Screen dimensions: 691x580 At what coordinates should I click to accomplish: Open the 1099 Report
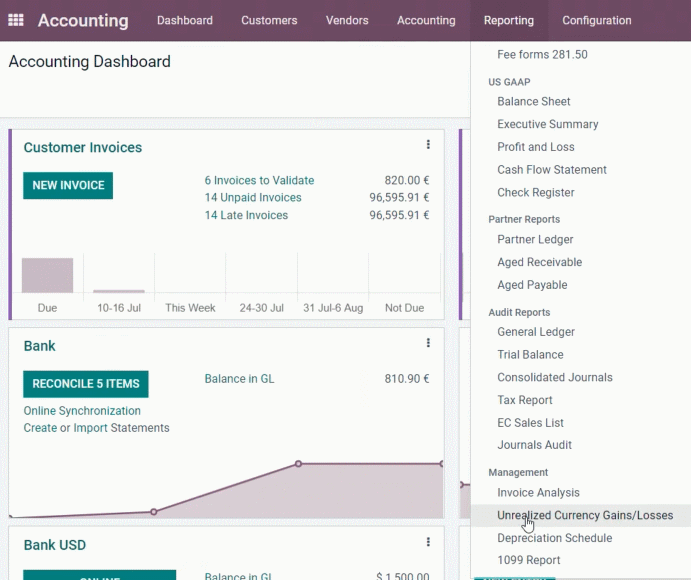tap(528, 560)
